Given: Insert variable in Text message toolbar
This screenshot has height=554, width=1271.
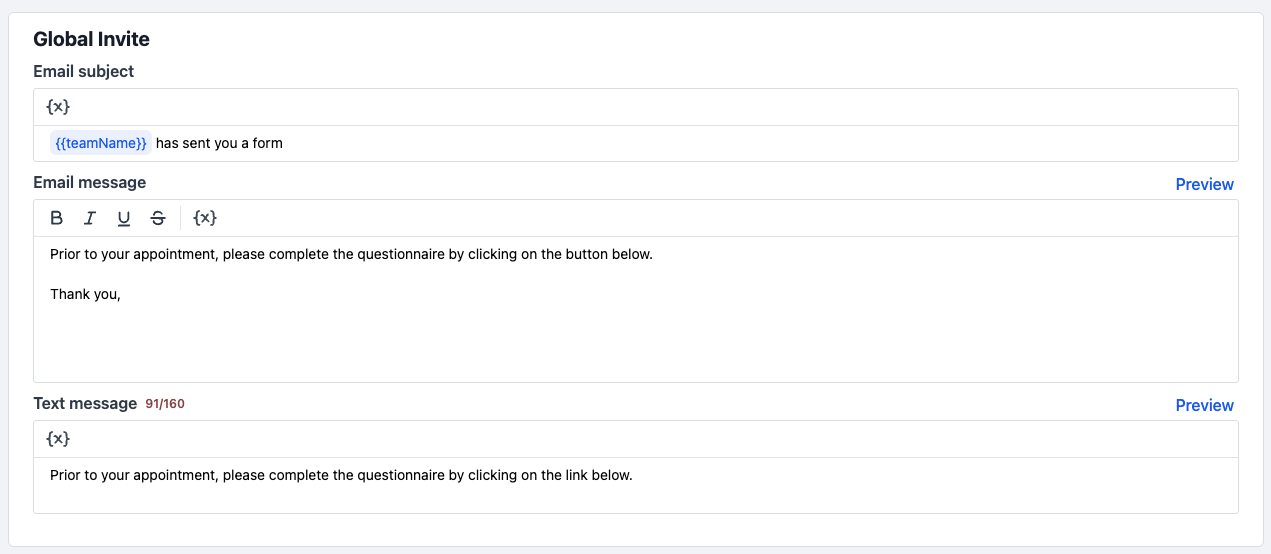Looking at the screenshot, I should coord(58,439).
